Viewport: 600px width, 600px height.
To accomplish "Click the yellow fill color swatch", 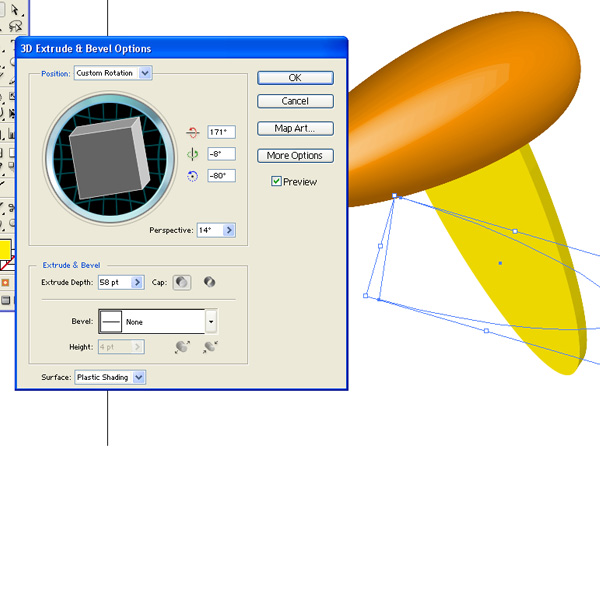I will point(5,250).
